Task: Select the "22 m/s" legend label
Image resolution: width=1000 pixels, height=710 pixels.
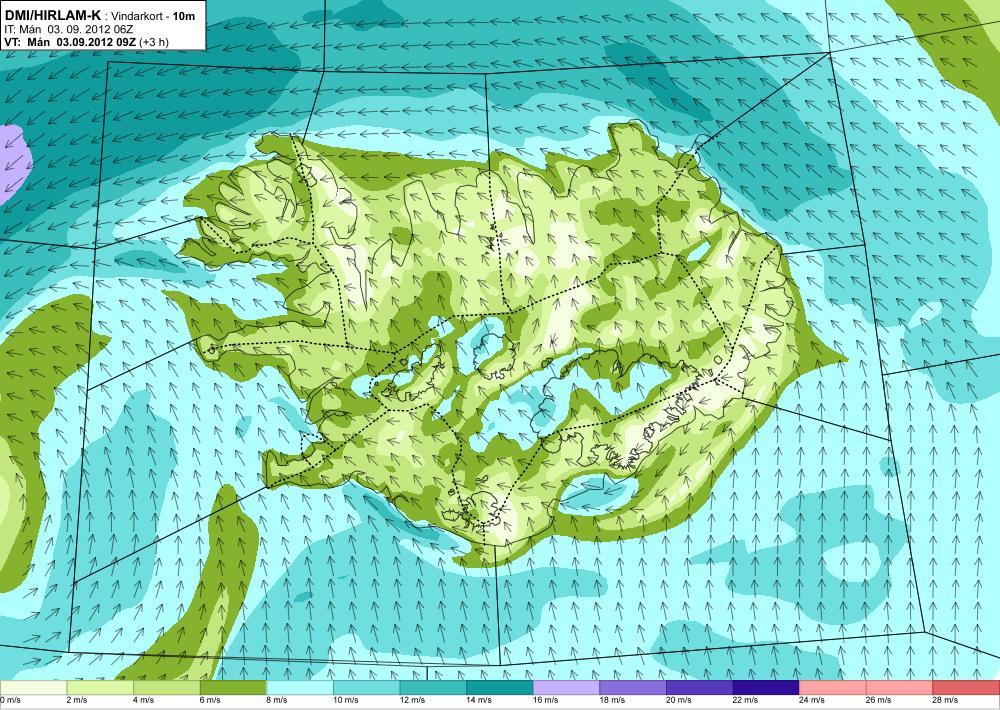Action: point(746,700)
